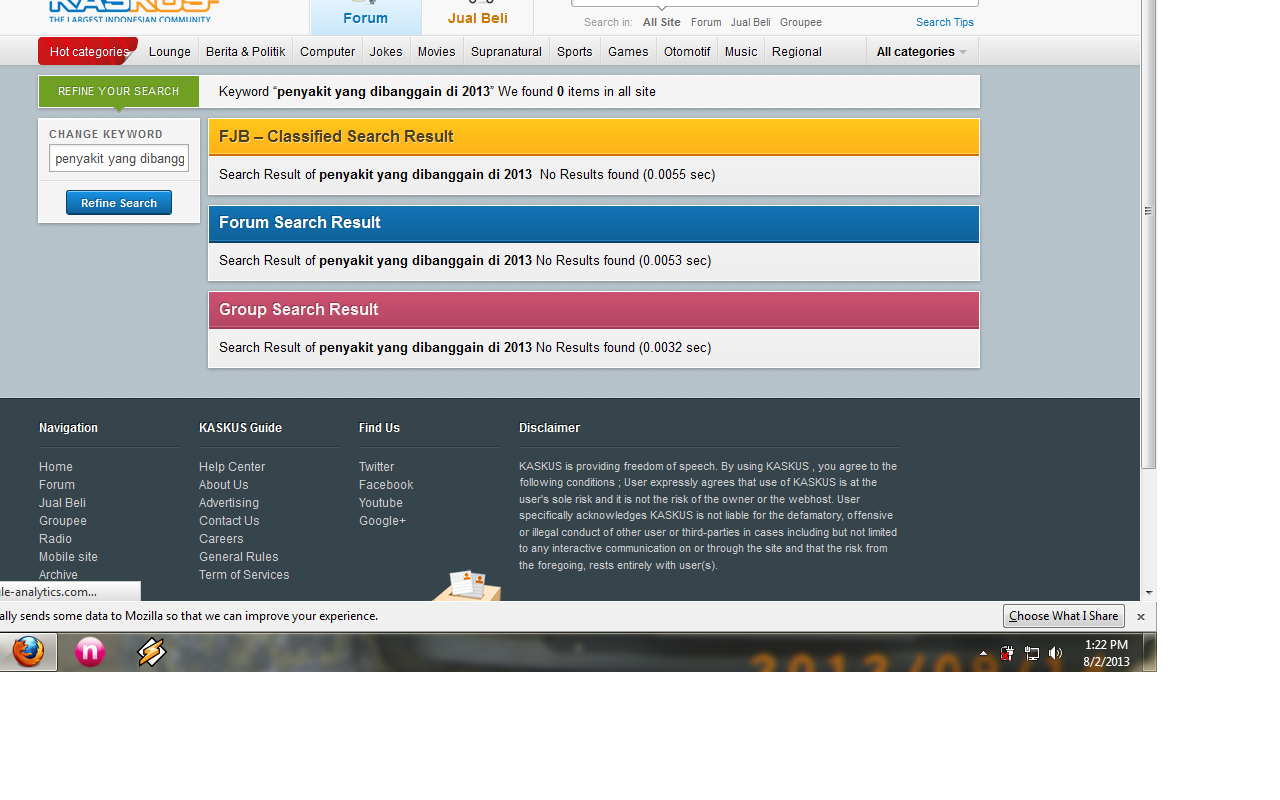Image resolution: width=1280 pixels, height=800 pixels.
Task: Open the Careers link
Action: (x=221, y=539)
